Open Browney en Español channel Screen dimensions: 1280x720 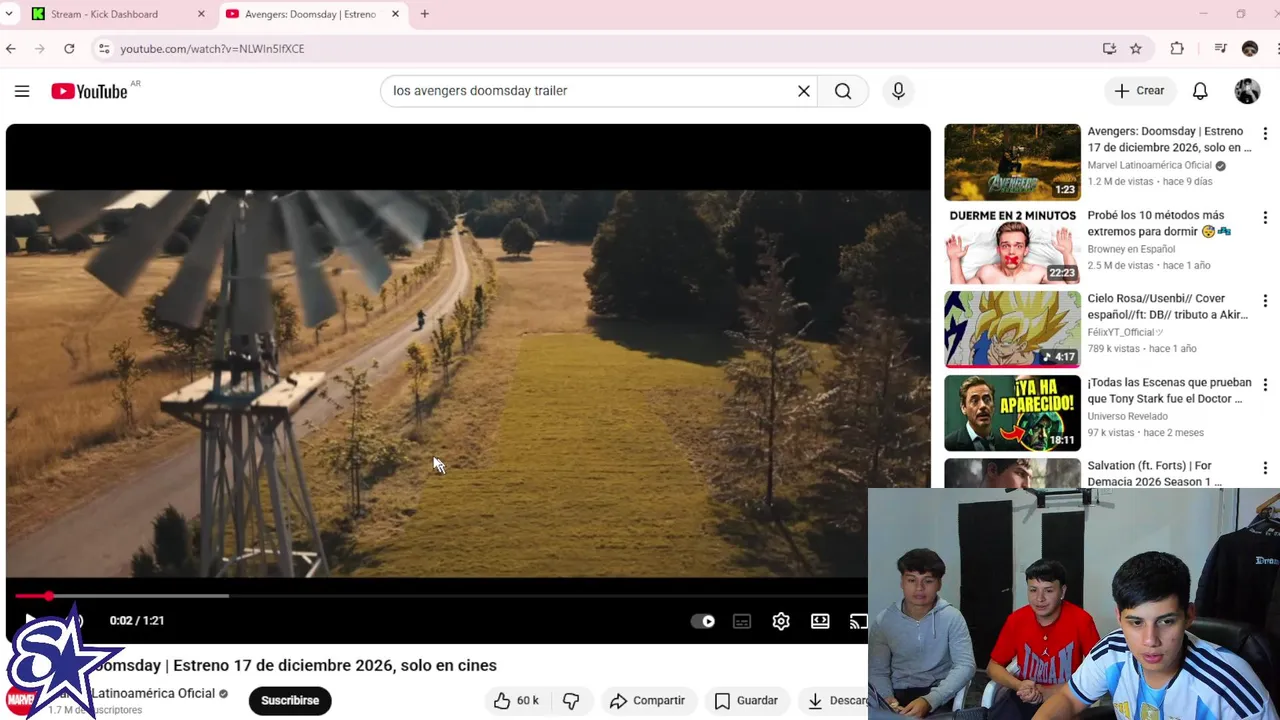coord(1131,249)
